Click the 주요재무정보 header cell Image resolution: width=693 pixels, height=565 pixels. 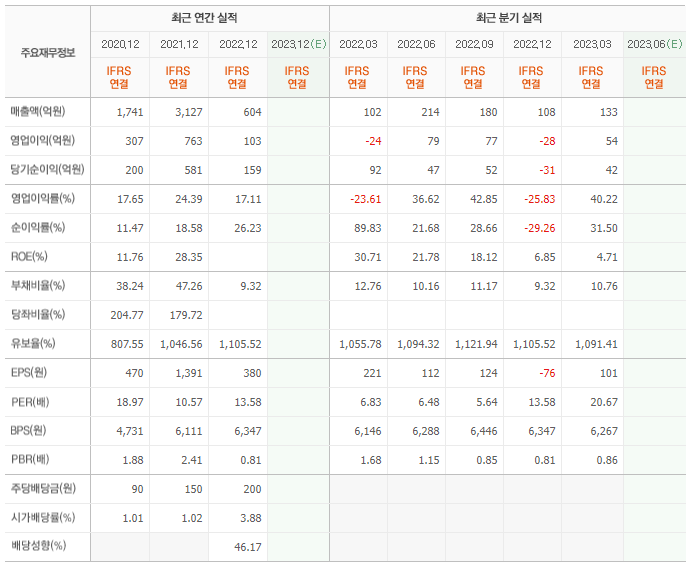click(x=48, y=53)
